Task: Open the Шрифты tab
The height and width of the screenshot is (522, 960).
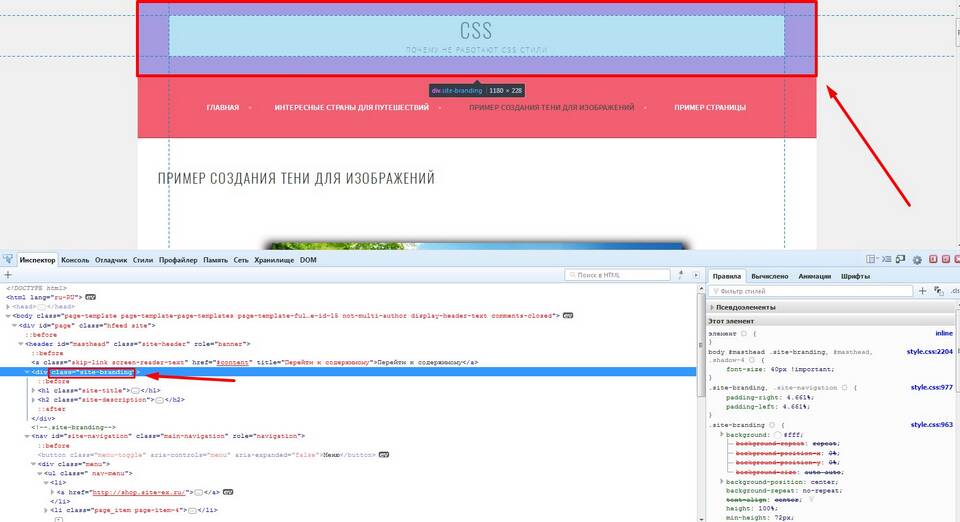Action: point(855,276)
